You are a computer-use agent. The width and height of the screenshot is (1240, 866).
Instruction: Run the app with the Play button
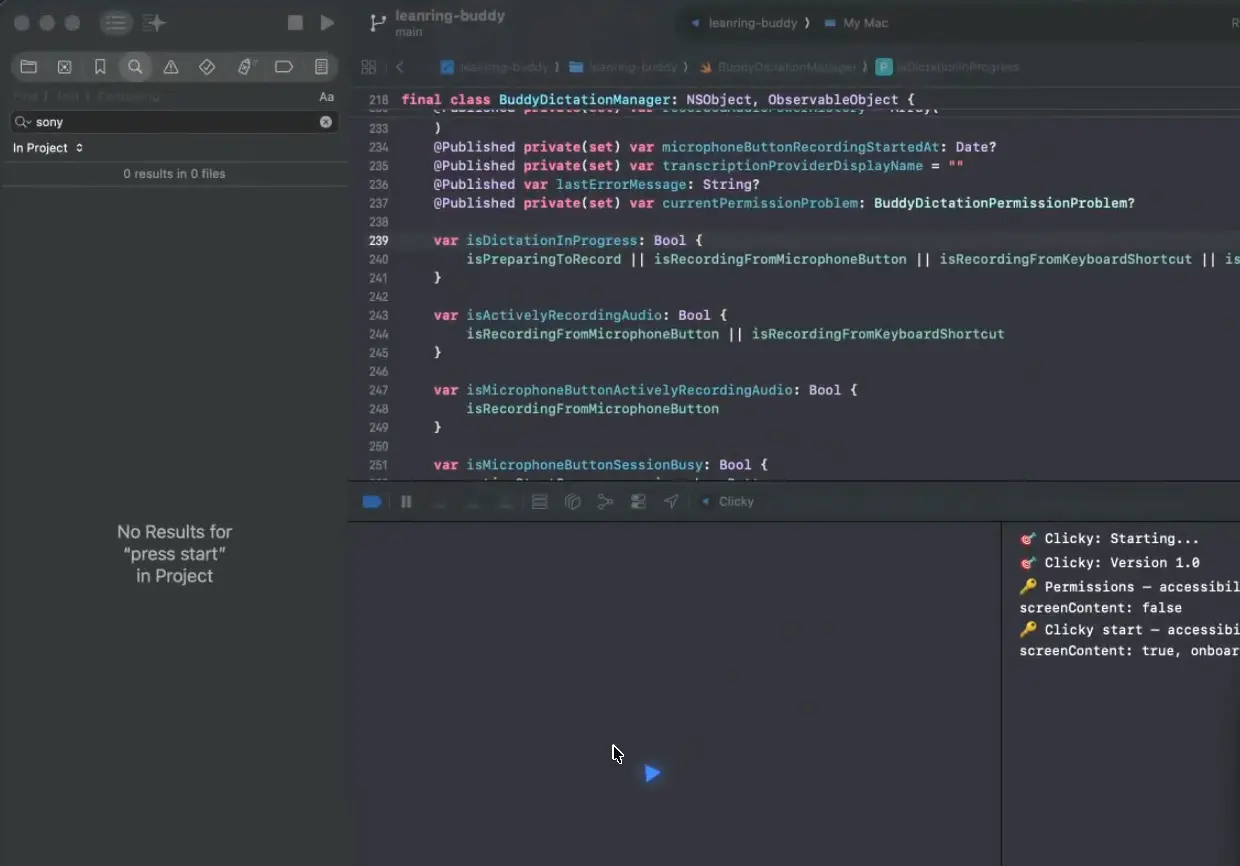(327, 22)
